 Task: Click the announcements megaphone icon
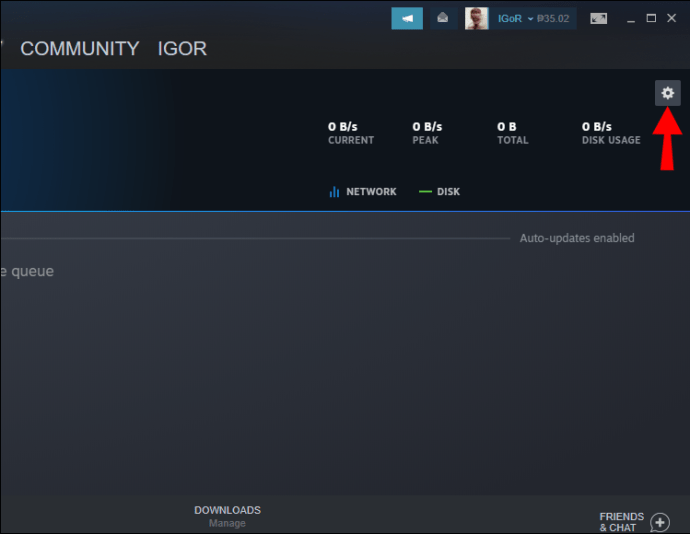point(407,18)
